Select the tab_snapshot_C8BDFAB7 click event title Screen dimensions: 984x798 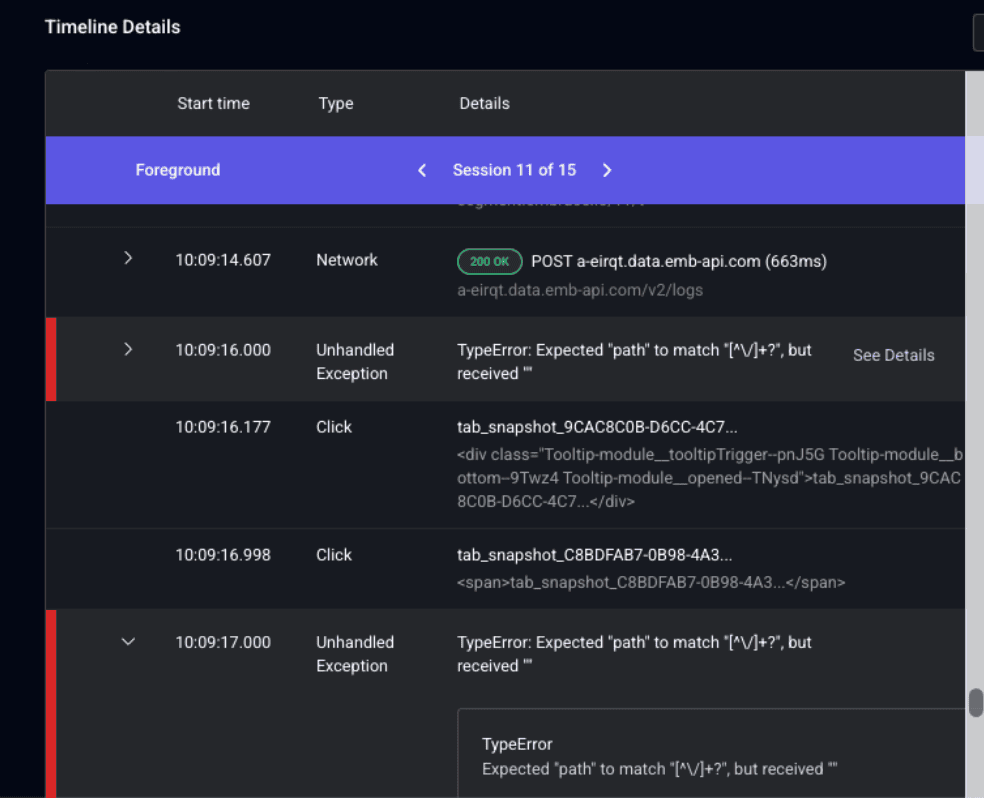[594, 555]
